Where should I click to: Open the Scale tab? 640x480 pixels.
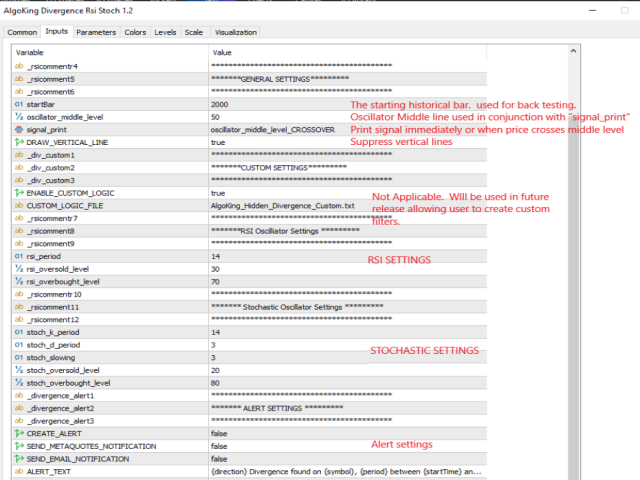194,32
